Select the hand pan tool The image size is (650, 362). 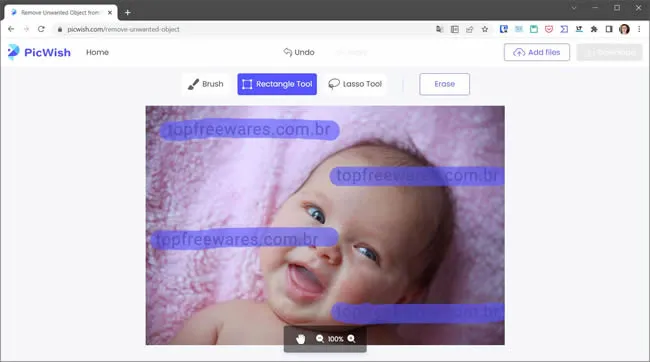click(x=301, y=339)
